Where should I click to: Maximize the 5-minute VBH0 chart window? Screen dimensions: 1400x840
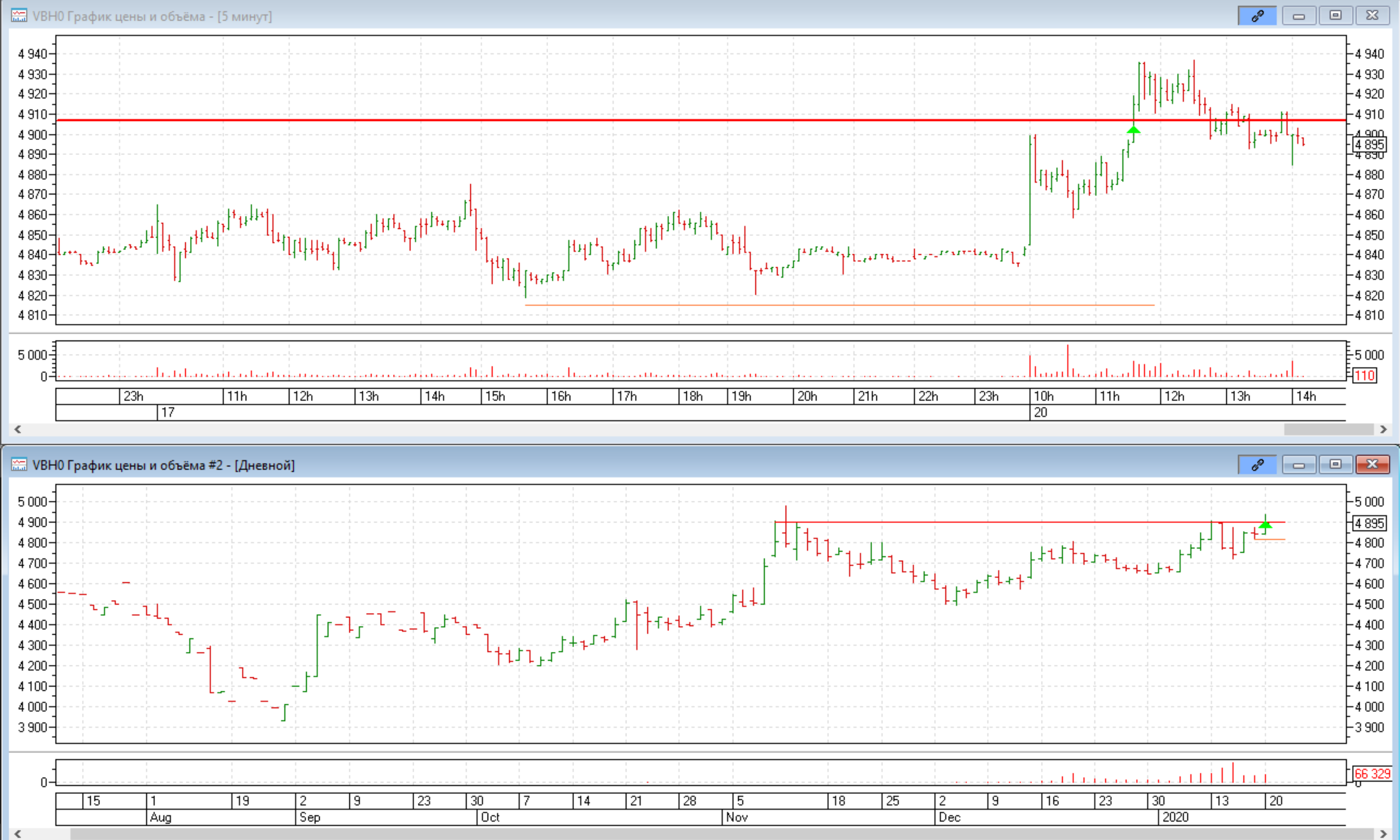[1336, 16]
